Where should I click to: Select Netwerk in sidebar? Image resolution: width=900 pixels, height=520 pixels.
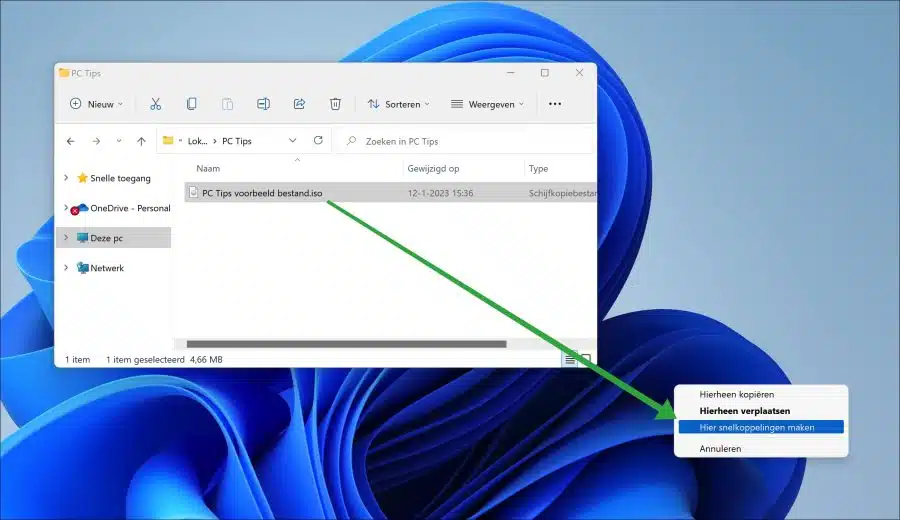point(107,267)
